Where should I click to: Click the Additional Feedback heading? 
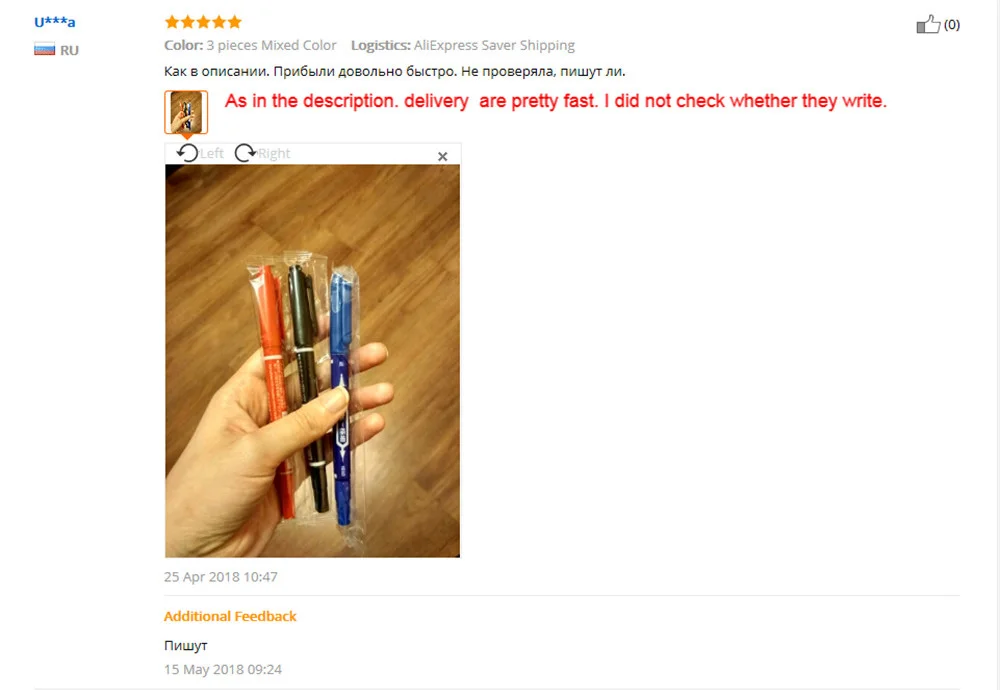click(x=230, y=616)
